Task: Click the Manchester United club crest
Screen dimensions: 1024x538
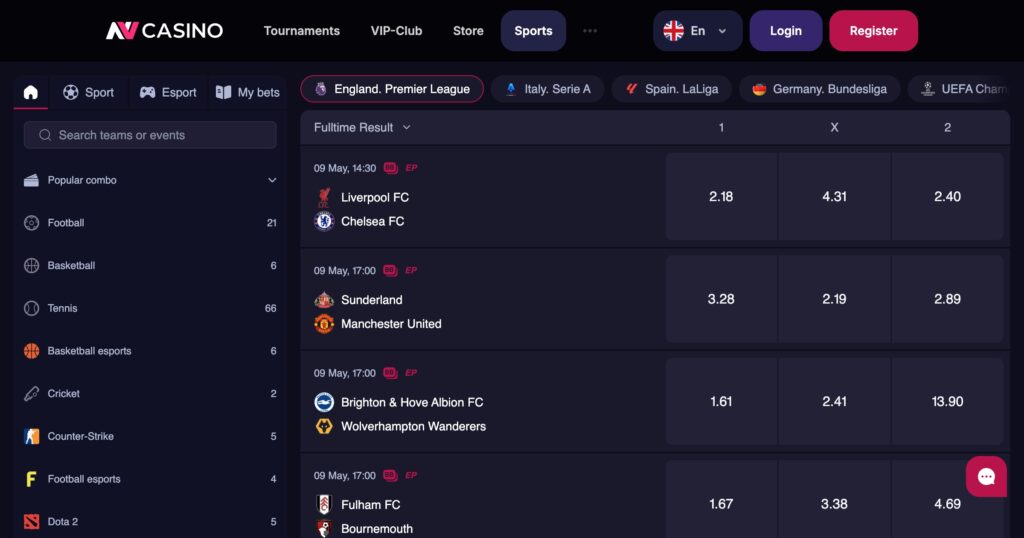Action: coord(324,324)
